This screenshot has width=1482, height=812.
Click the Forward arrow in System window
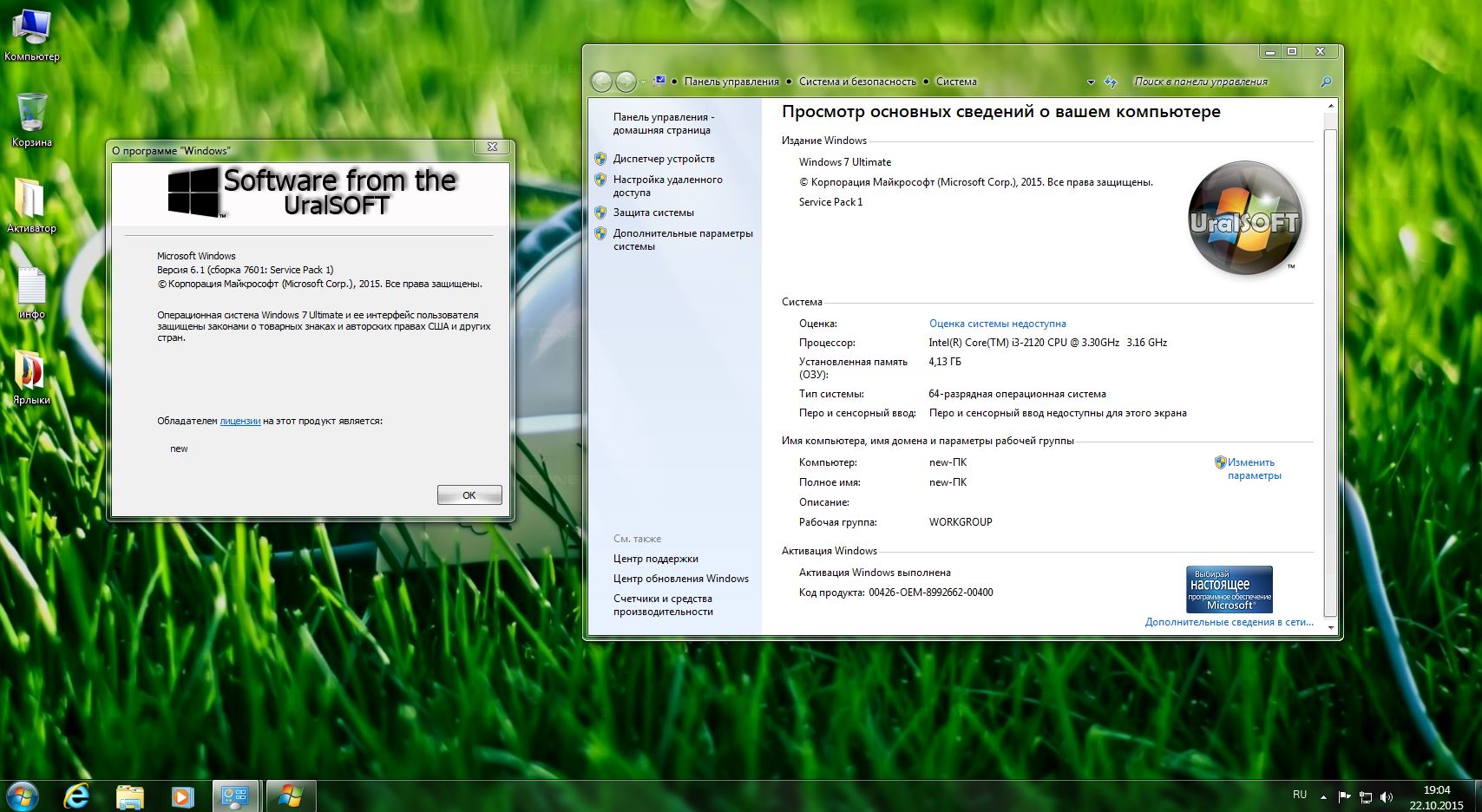coord(626,82)
